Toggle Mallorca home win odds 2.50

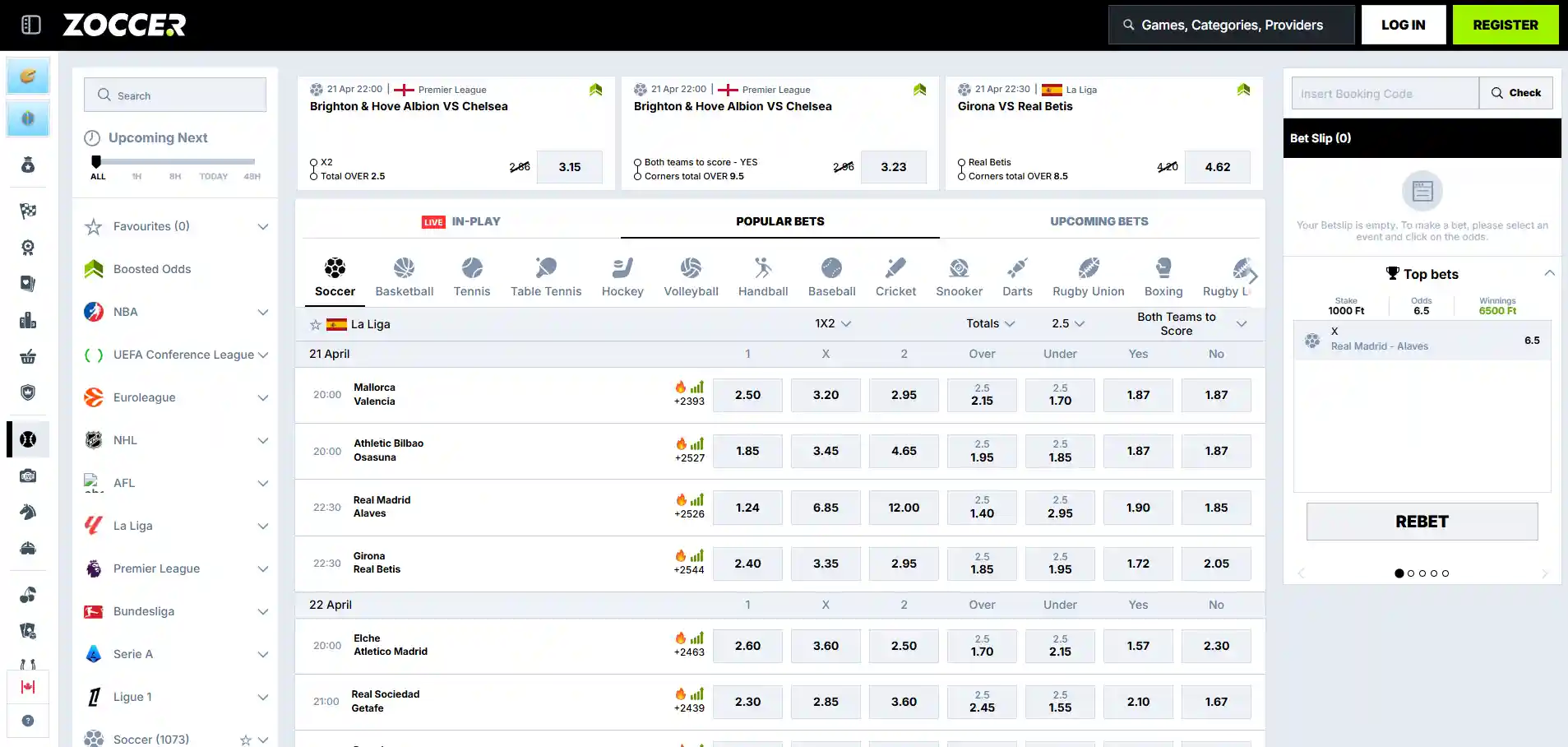tap(747, 395)
